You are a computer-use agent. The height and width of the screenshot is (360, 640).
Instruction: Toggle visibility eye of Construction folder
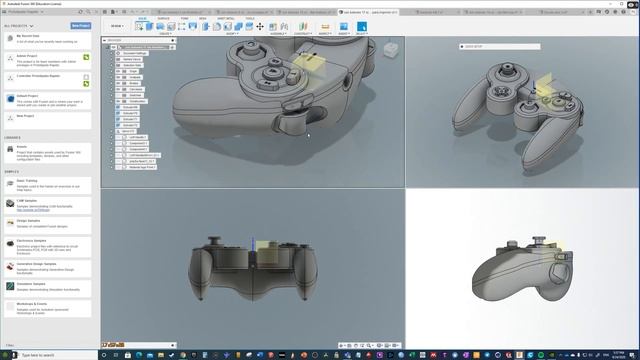[x=118, y=101]
